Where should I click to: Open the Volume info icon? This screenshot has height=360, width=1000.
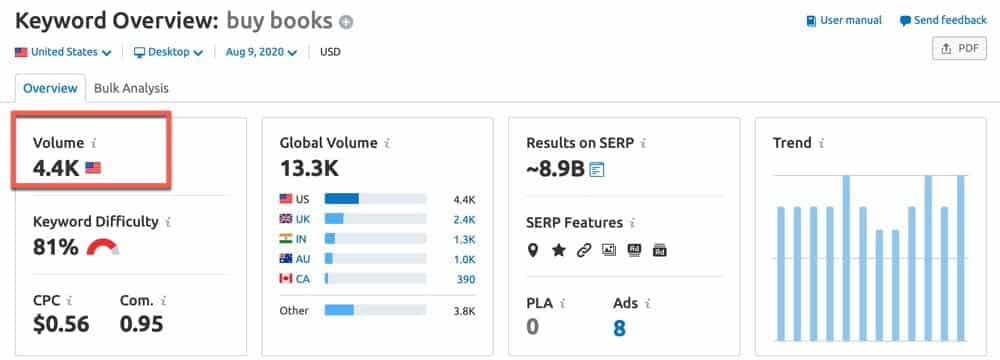pyautogui.click(x=94, y=143)
